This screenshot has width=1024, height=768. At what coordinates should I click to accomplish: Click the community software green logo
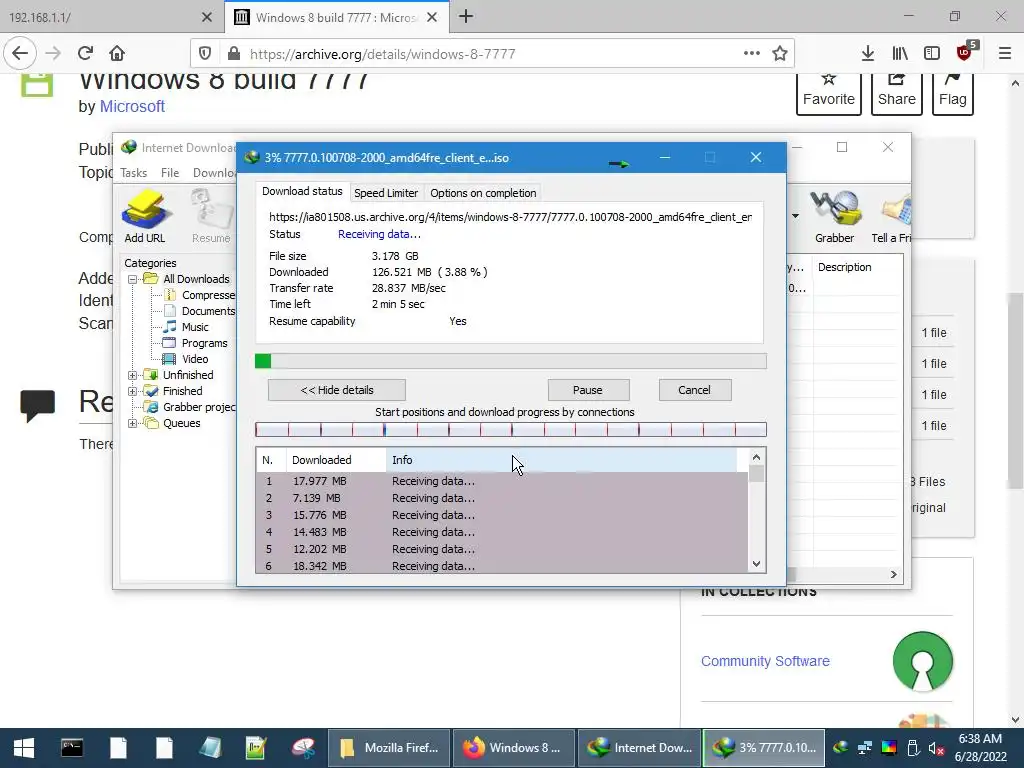click(922, 661)
